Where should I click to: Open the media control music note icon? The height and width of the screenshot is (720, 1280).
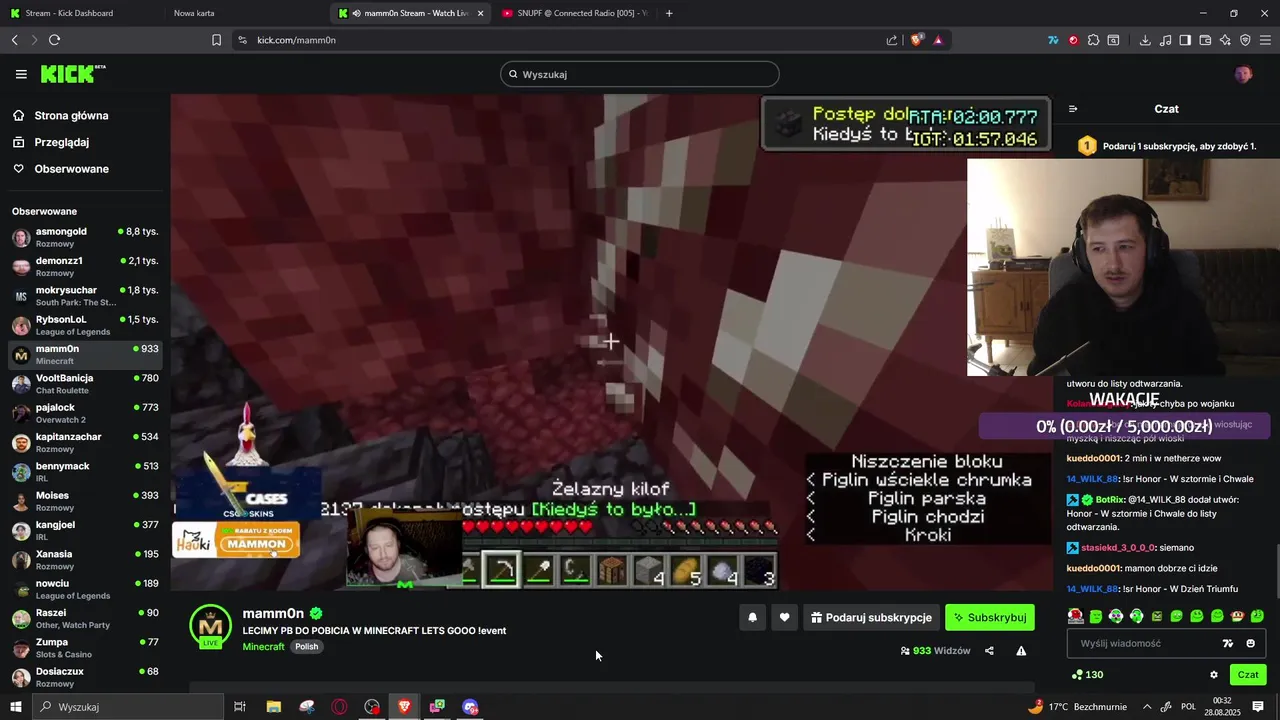[1165, 40]
